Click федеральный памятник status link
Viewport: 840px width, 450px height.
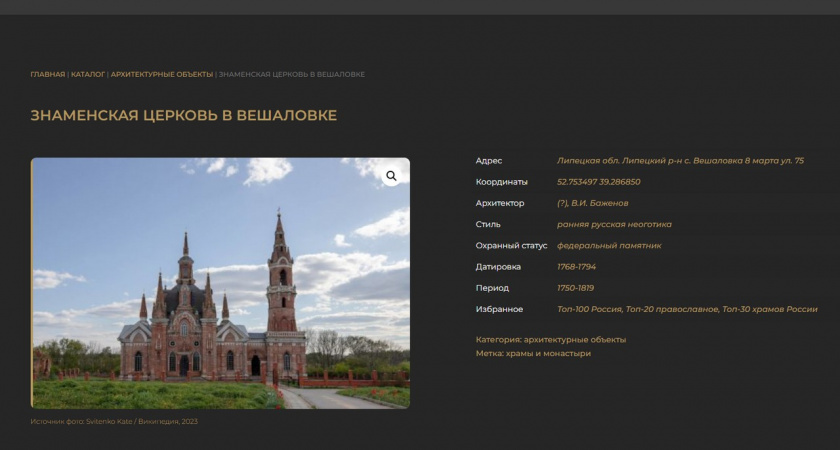[609, 246]
